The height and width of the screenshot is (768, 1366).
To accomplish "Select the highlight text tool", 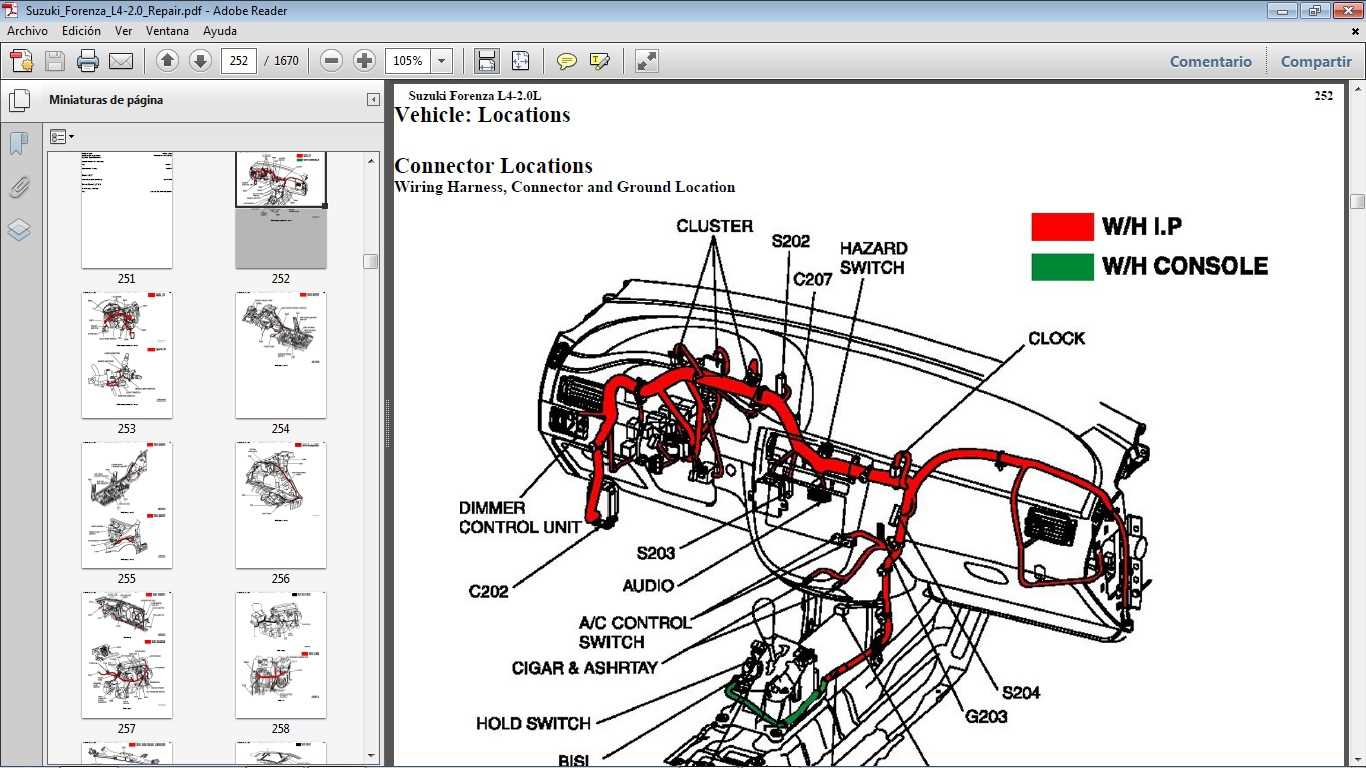I will pos(599,61).
